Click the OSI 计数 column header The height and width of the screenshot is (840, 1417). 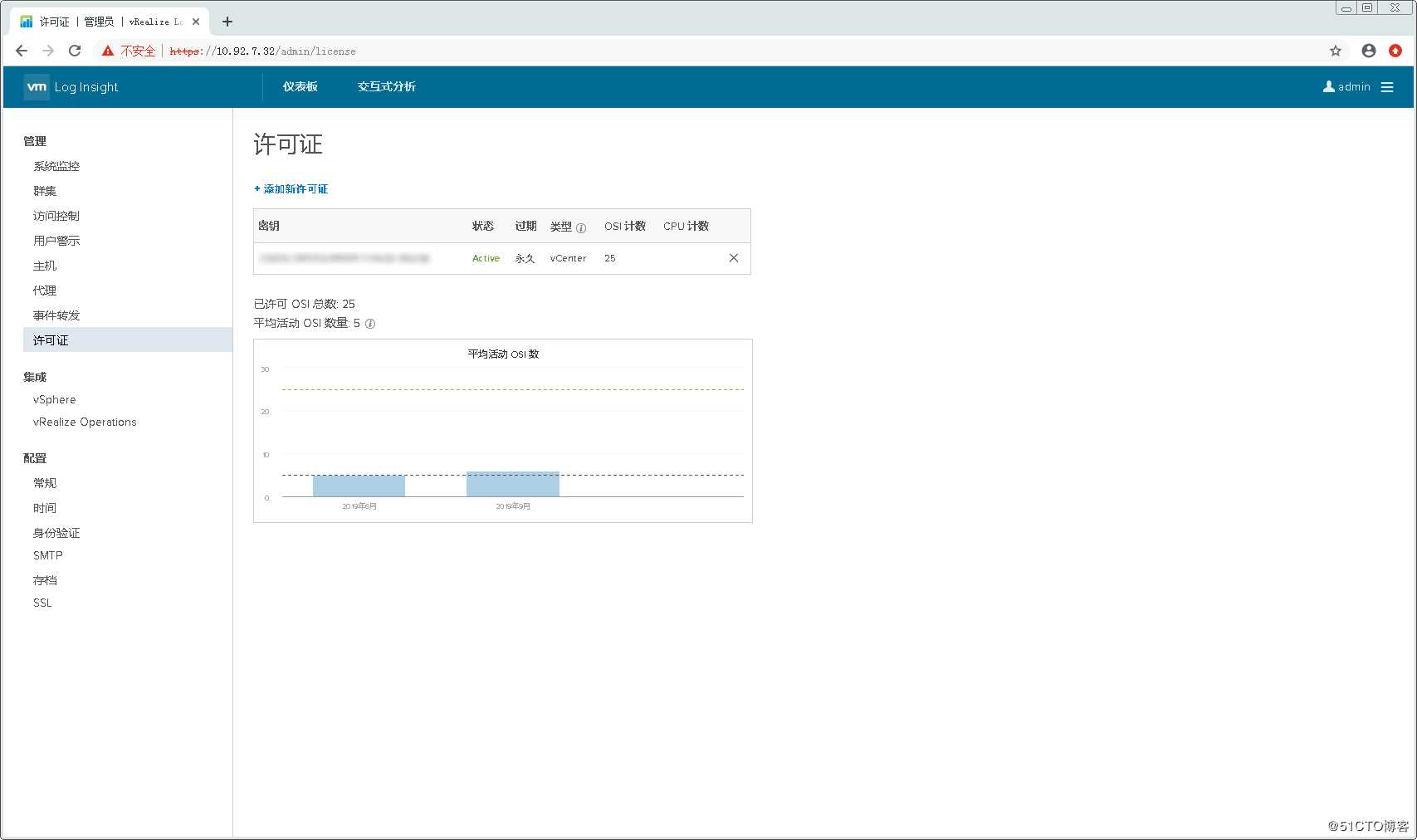click(625, 226)
